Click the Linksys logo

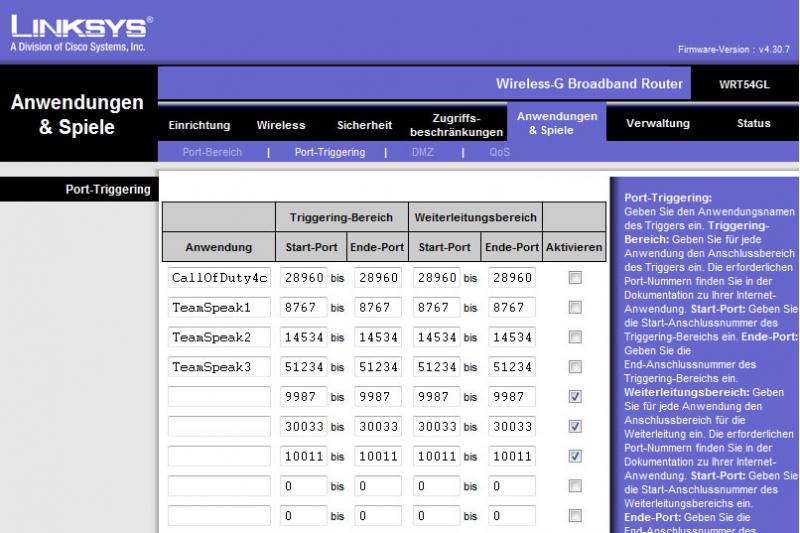(x=80, y=30)
